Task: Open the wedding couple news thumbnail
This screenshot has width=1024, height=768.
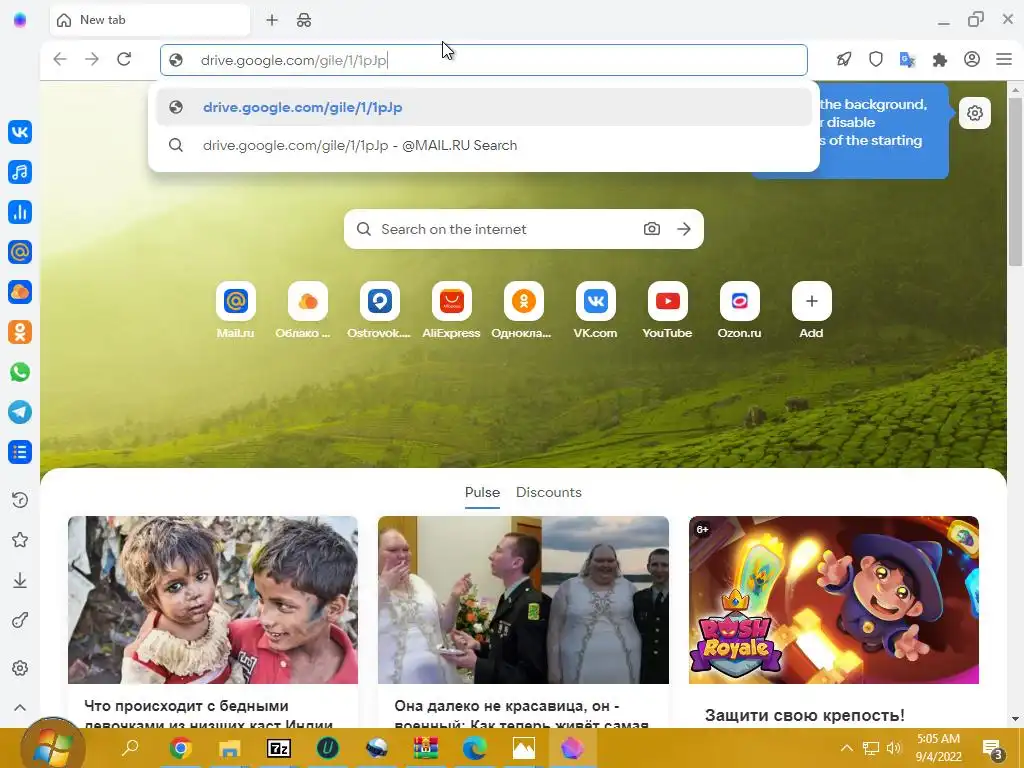Action: (523, 600)
